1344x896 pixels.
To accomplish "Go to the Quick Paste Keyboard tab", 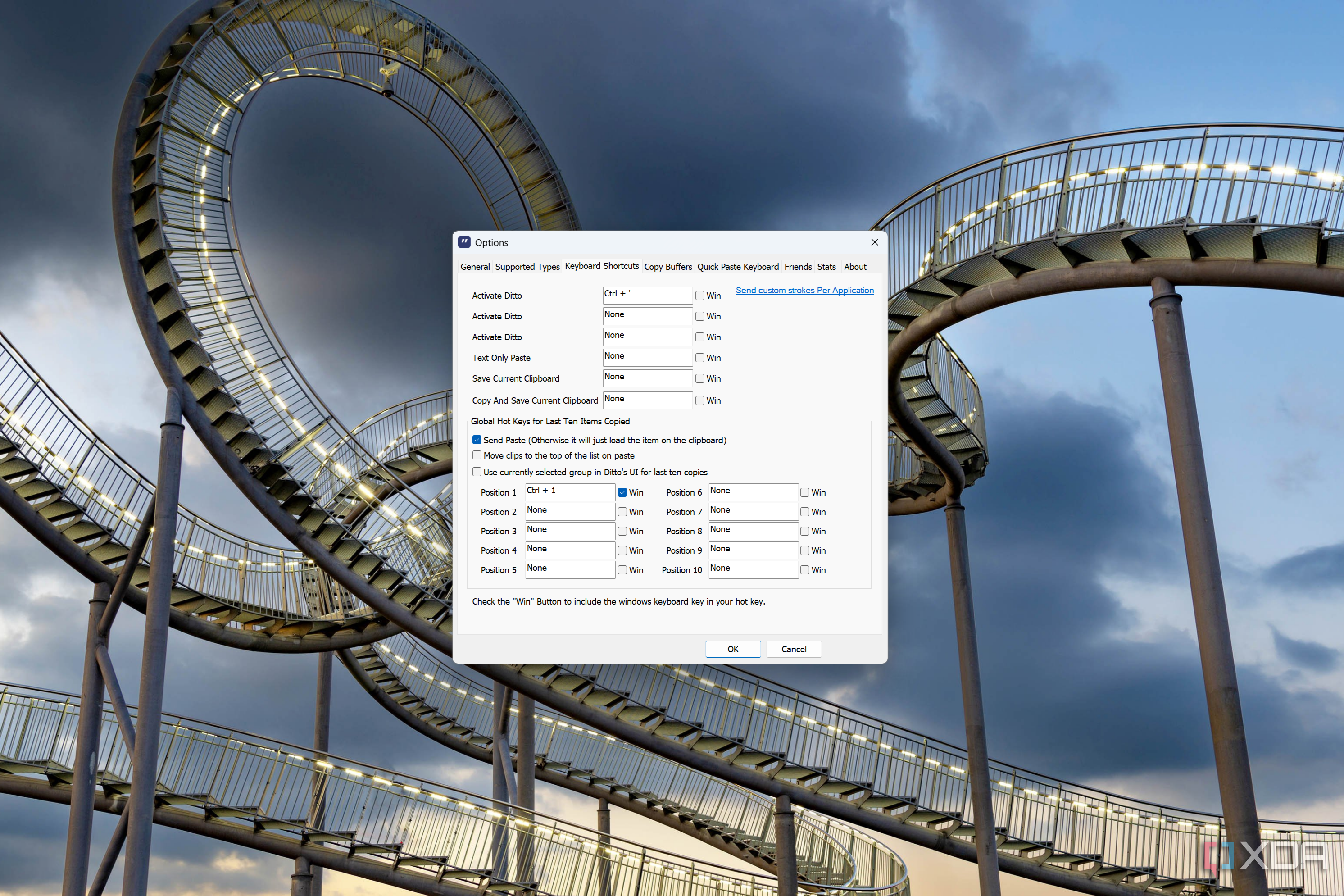I will point(738,267).
